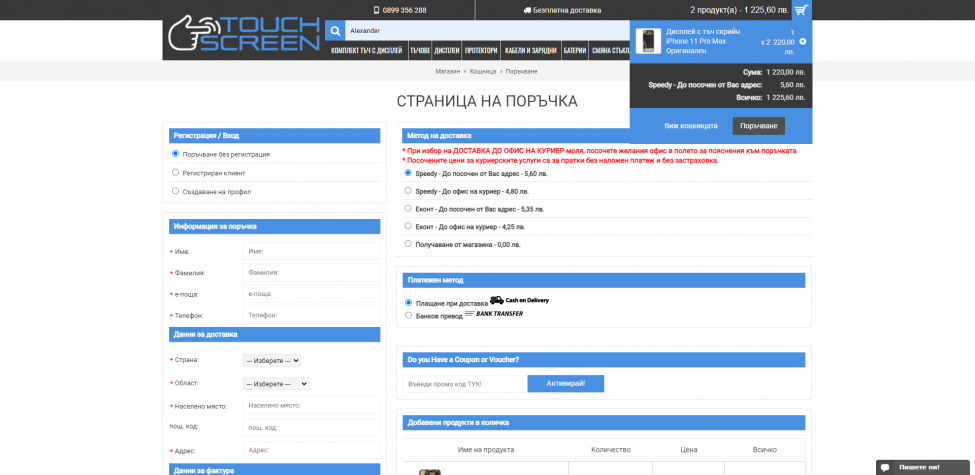Viewport: 975px width, 475px height.
Task: Click 'Безплатна доставка' in top bar
Action: coord(568,10)
